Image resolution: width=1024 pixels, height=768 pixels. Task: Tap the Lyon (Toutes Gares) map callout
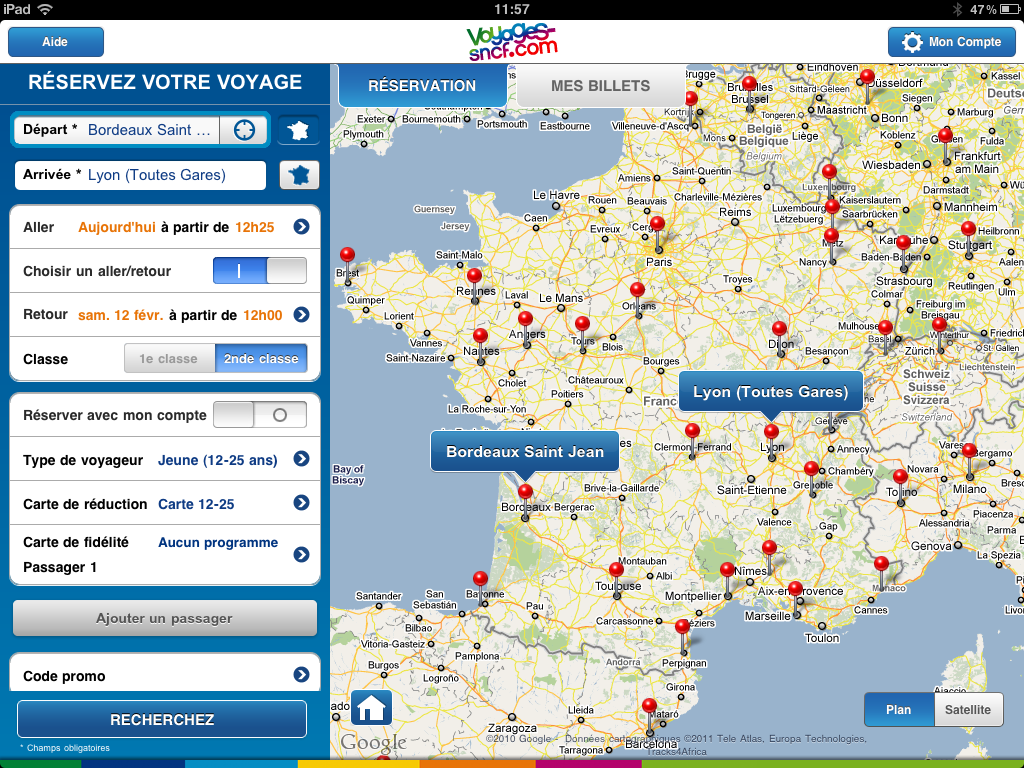tap(771, 392)
